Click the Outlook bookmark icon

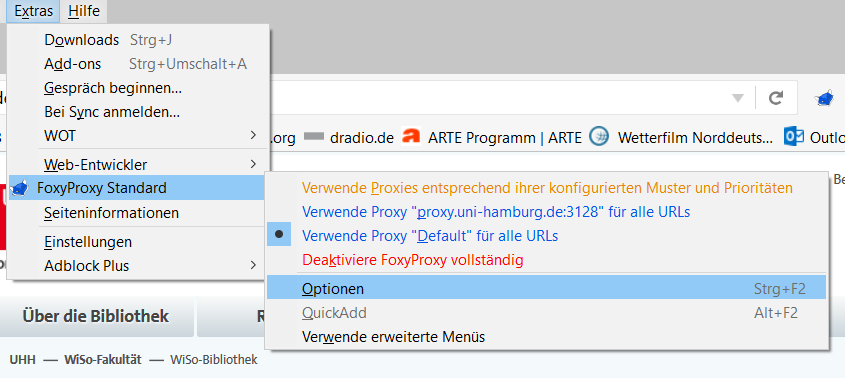coord(794,137)
